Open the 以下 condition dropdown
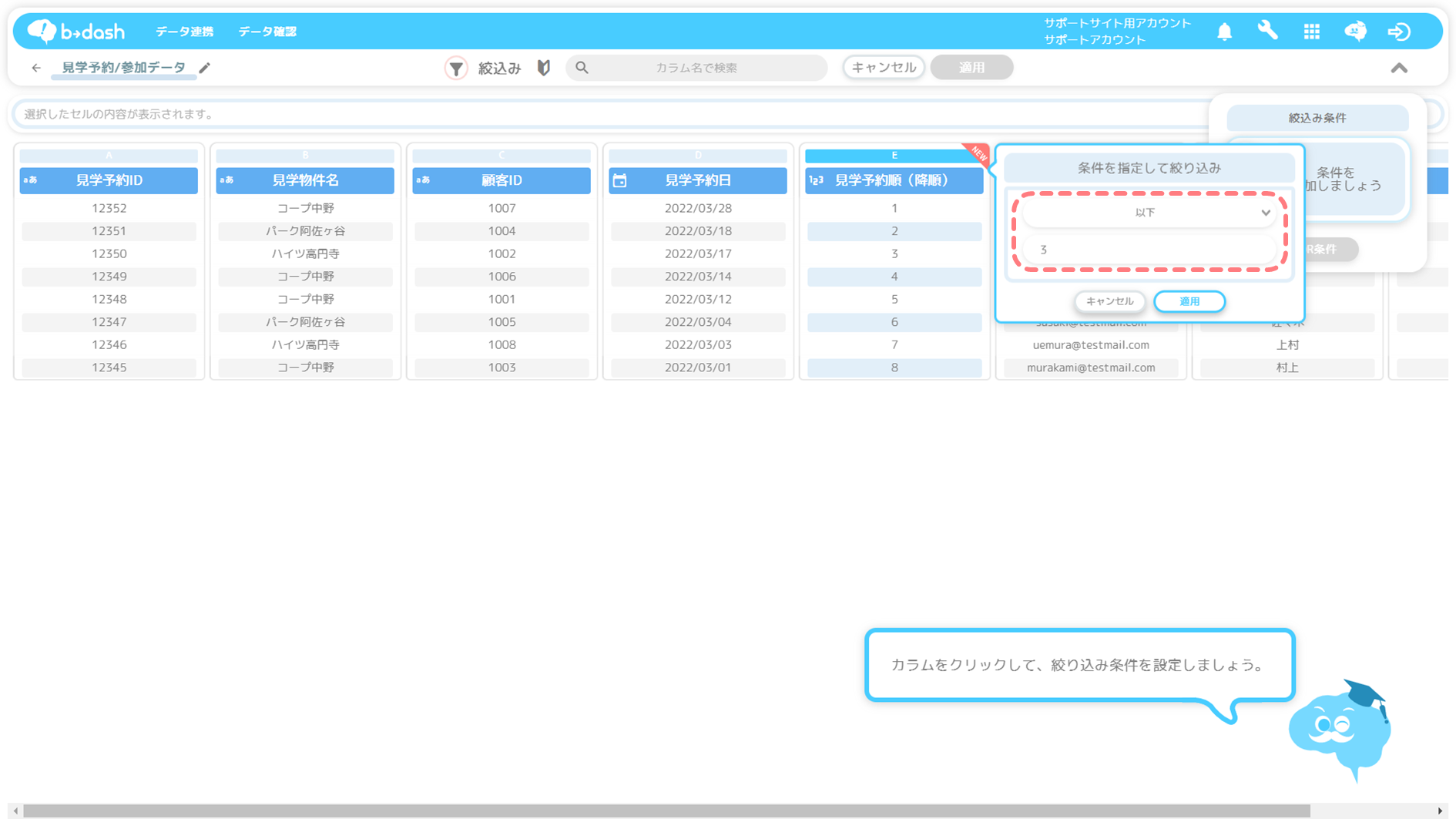Image resolution: width=1456 pixels, height=819 pixels. click(1148, 213)
